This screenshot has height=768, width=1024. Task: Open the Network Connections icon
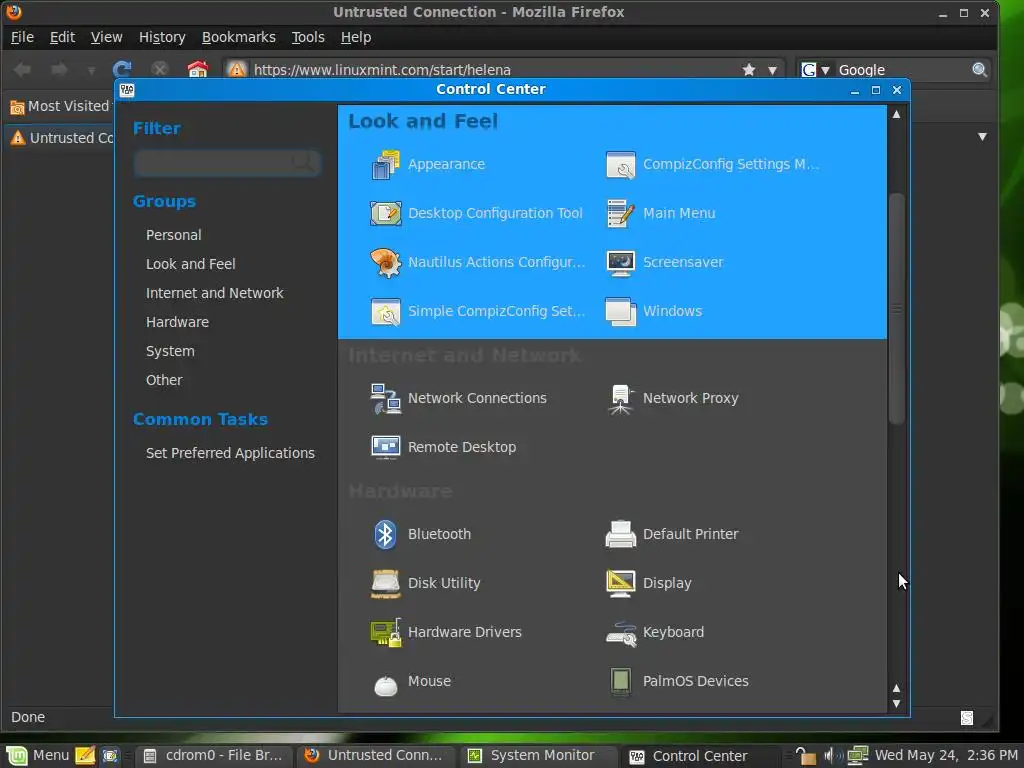(385, 398)
